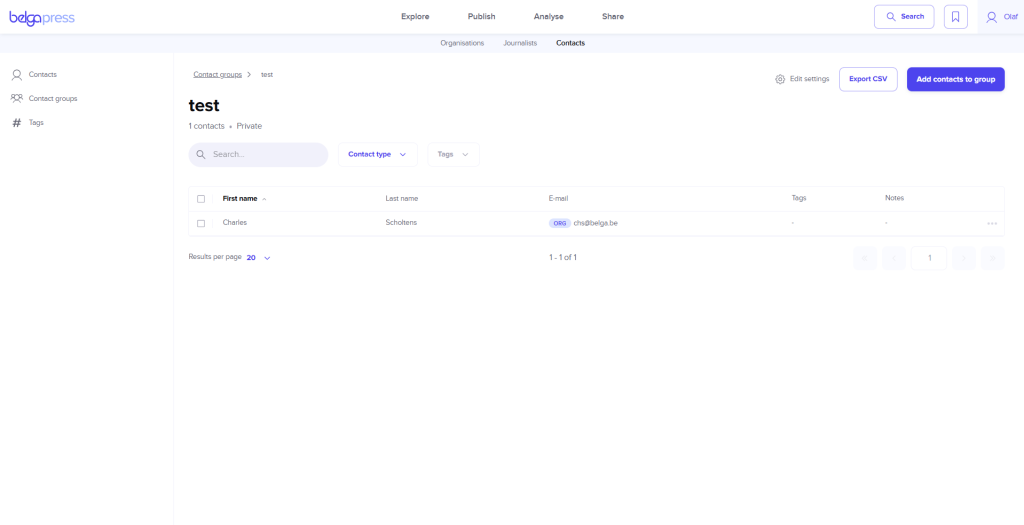Click the Notes column header
Image resolution: width=1024 pixels, height=525 pixels.
click(894, 198)
